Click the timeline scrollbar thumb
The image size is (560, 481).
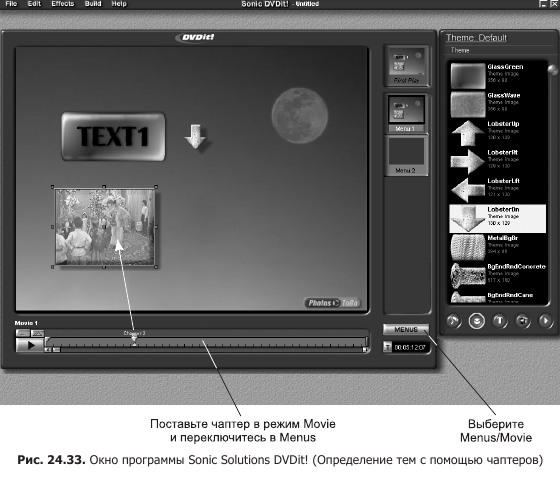(56, 350)
